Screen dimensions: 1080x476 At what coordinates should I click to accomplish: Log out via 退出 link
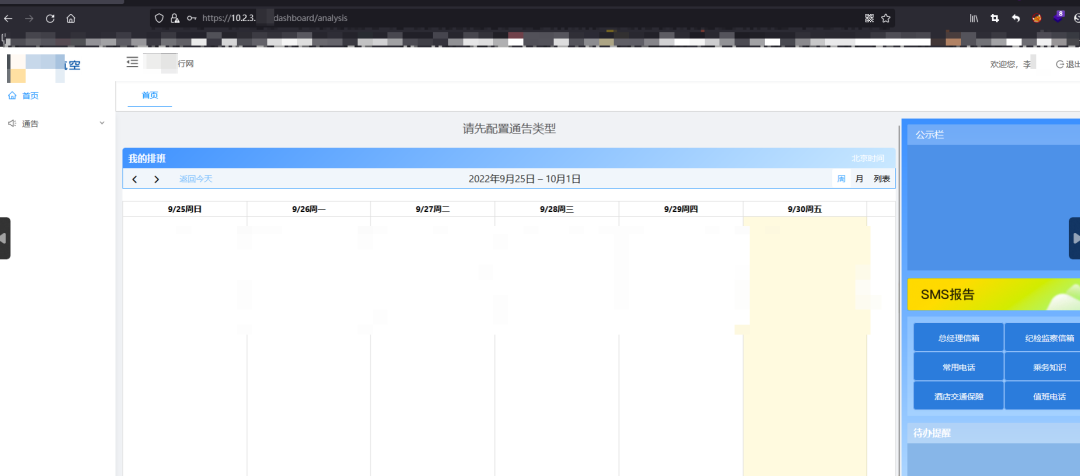tap(1068, 64)
